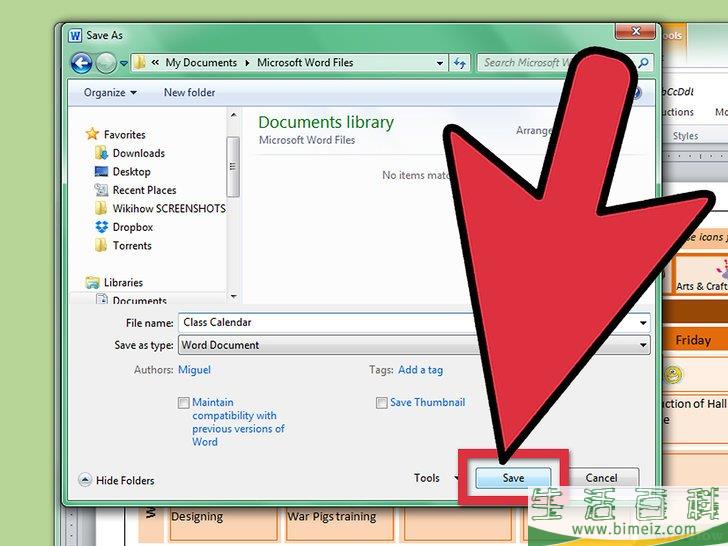Screen dimensions: 728x546
Task: Open the Tools dropdown
Action: [436, 478]
